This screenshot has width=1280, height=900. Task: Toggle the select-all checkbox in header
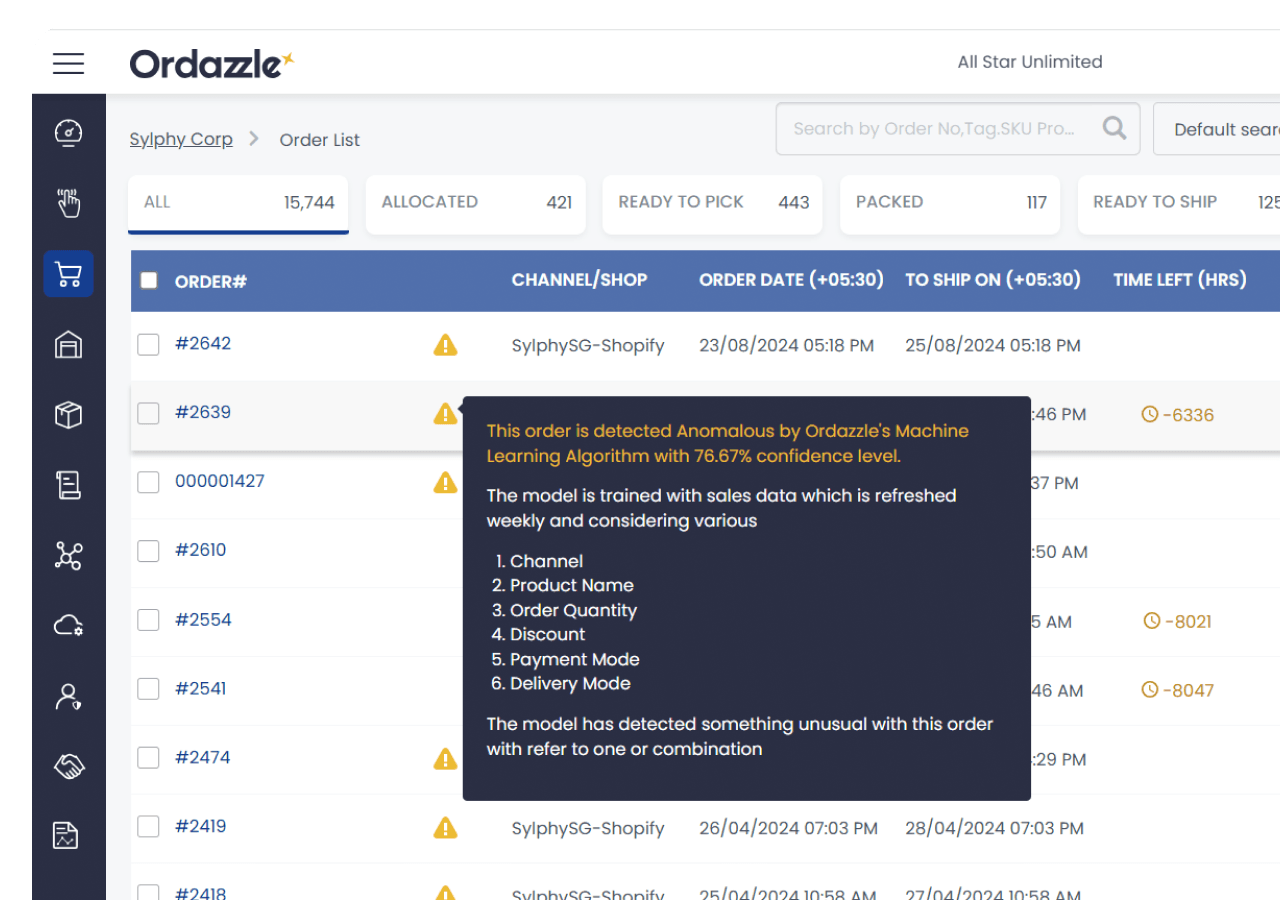149,281
